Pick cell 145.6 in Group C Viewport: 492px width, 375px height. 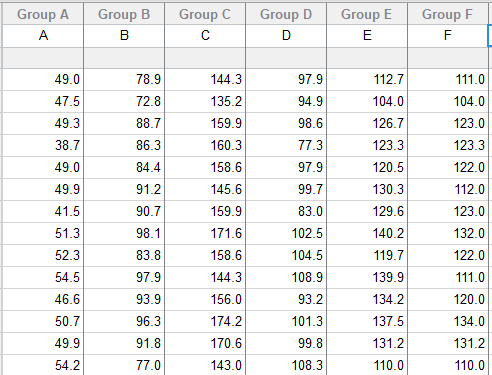click(205, 189)
